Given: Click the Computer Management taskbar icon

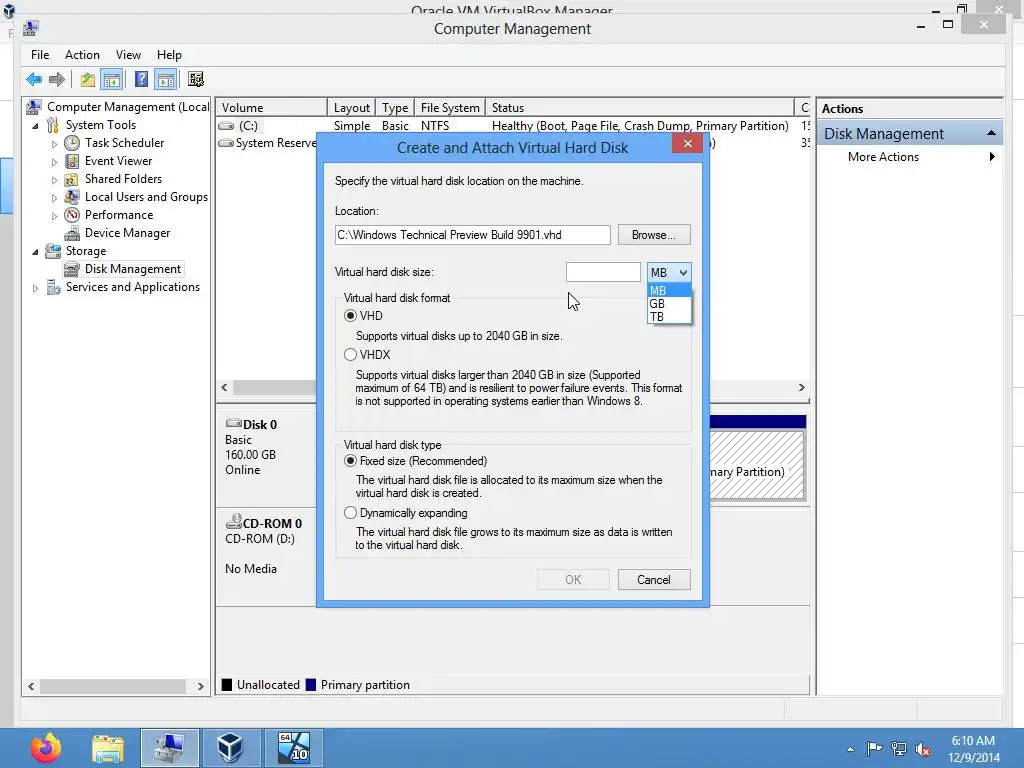Looking at the screenshot, I should (170, 748).
